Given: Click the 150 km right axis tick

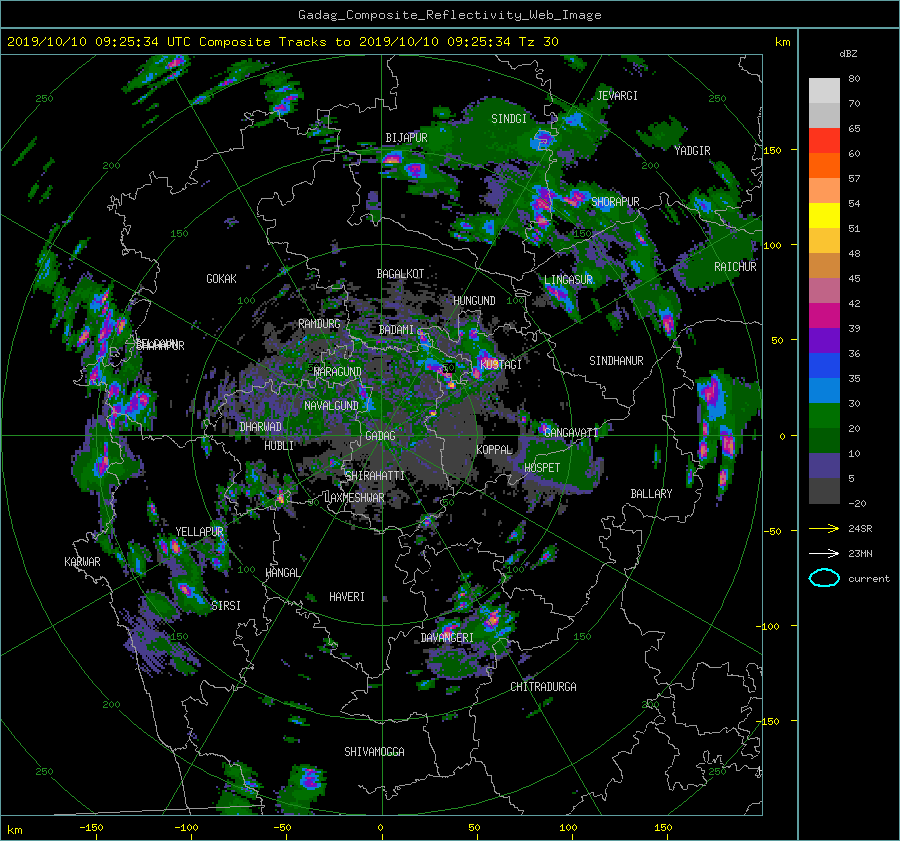Looking at the screenshot, I should (773, 150).
